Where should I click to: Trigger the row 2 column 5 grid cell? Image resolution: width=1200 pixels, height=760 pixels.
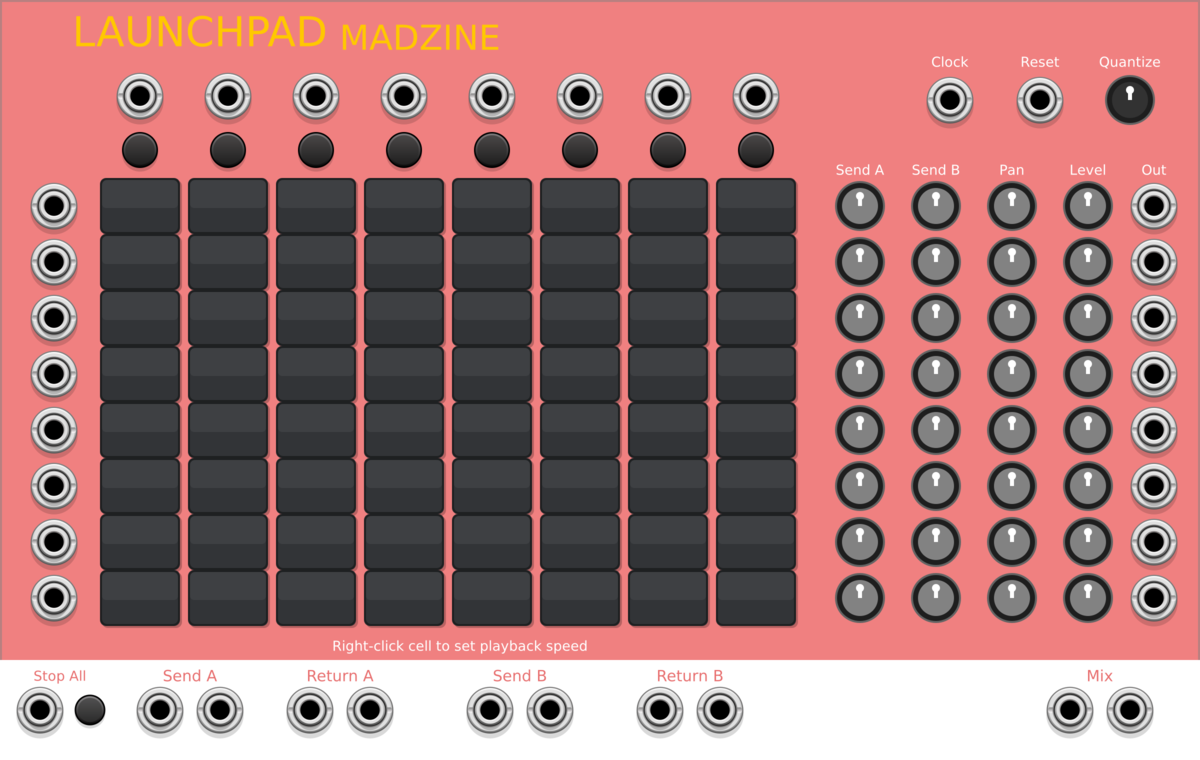point(492,262)
